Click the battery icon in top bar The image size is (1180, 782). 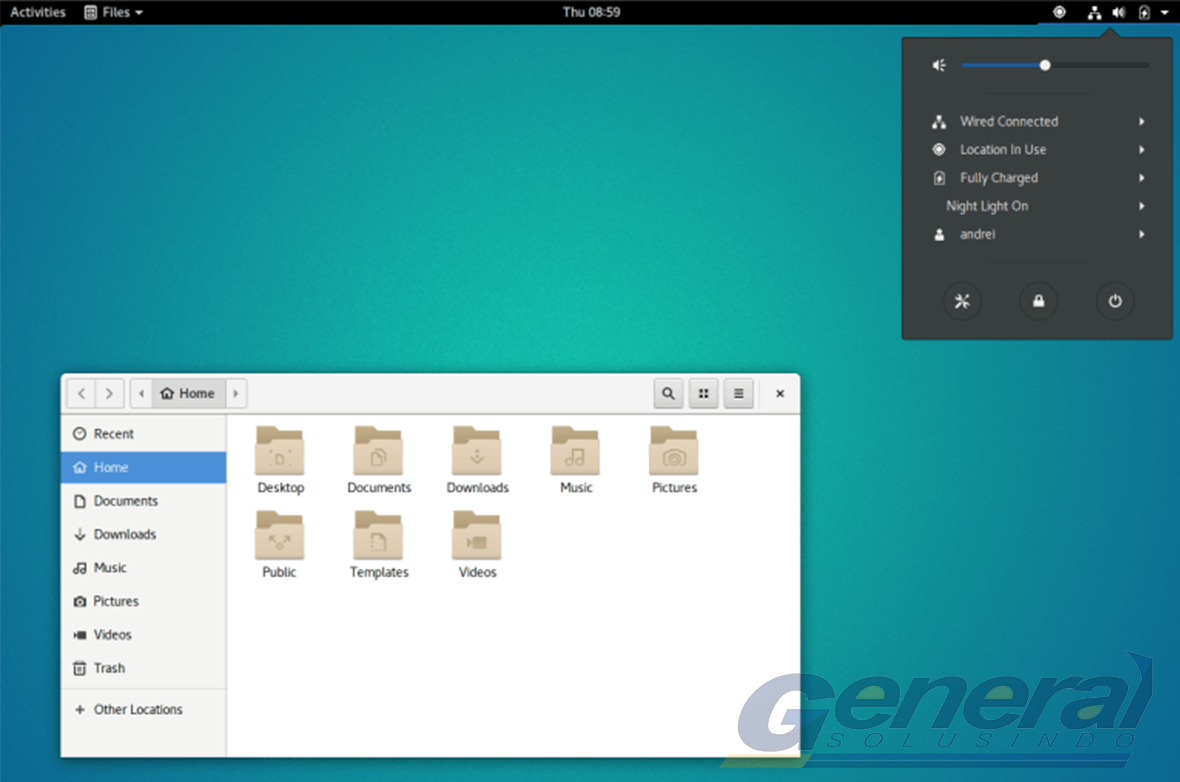click(x=1144, y=12)
